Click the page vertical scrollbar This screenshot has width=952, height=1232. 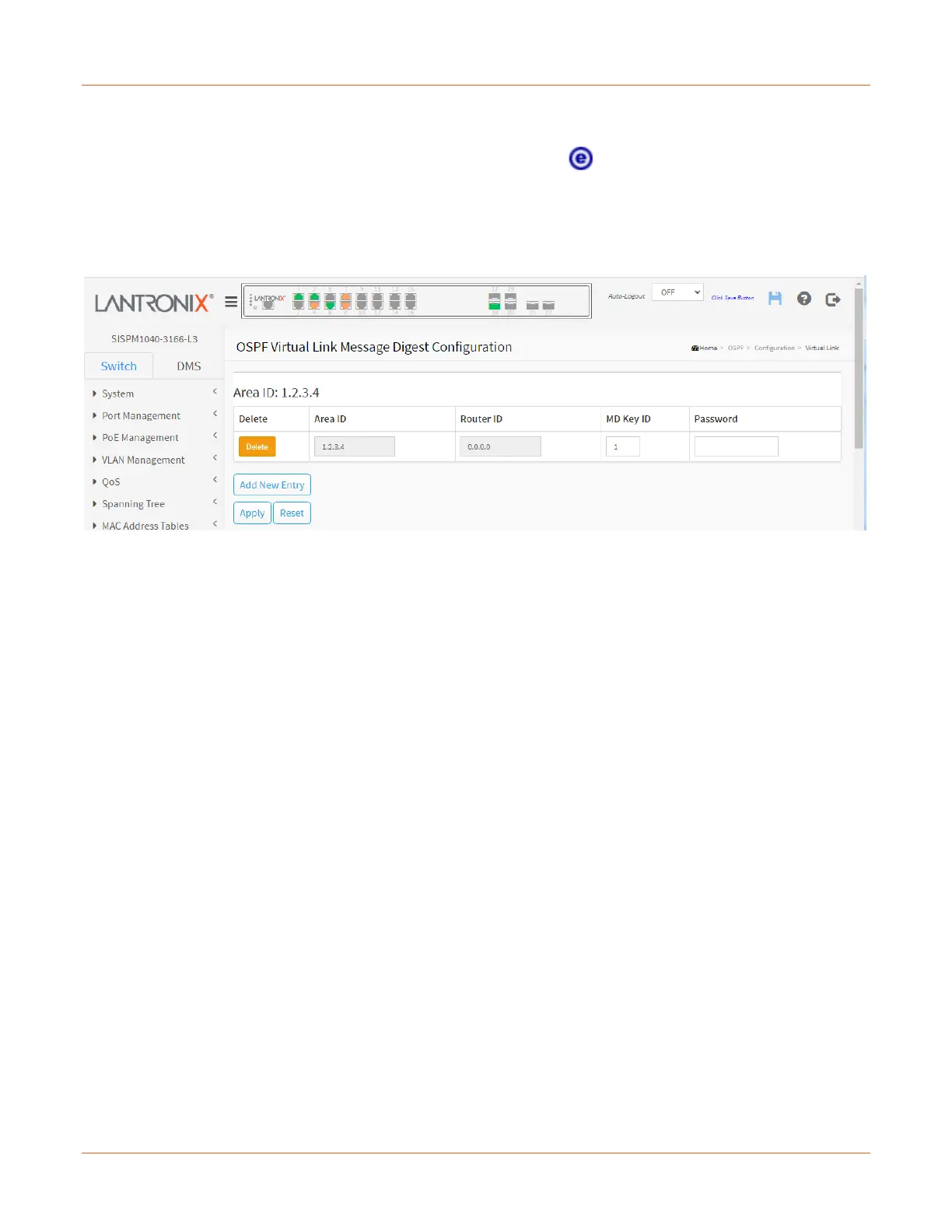tap(859, 369)
